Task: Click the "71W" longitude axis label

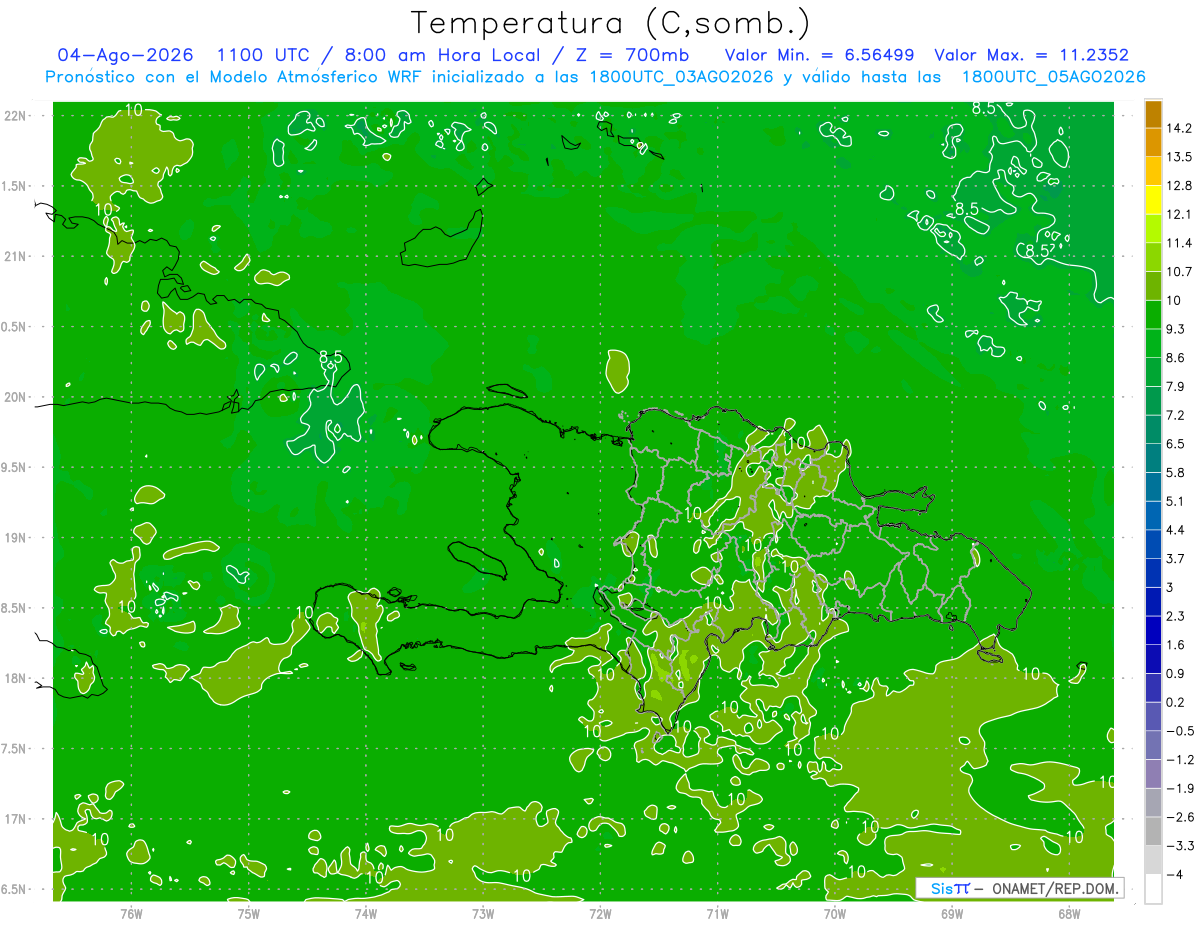Action: [718, 914]
